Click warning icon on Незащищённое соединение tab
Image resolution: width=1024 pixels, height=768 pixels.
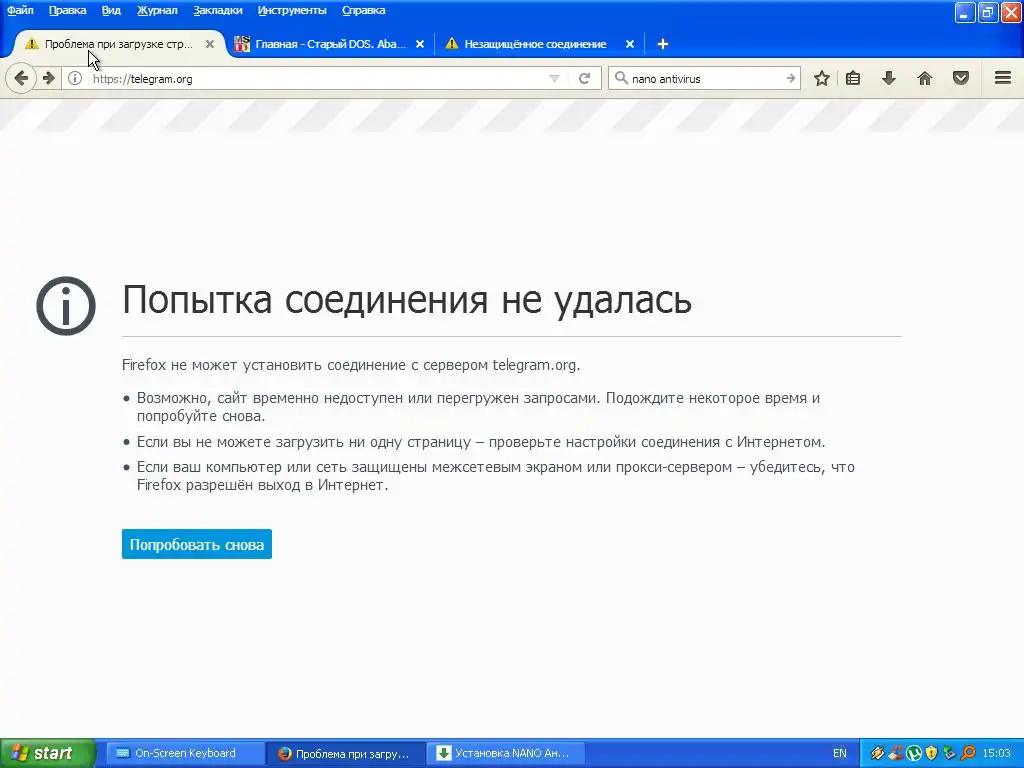(x=451, y=44)
